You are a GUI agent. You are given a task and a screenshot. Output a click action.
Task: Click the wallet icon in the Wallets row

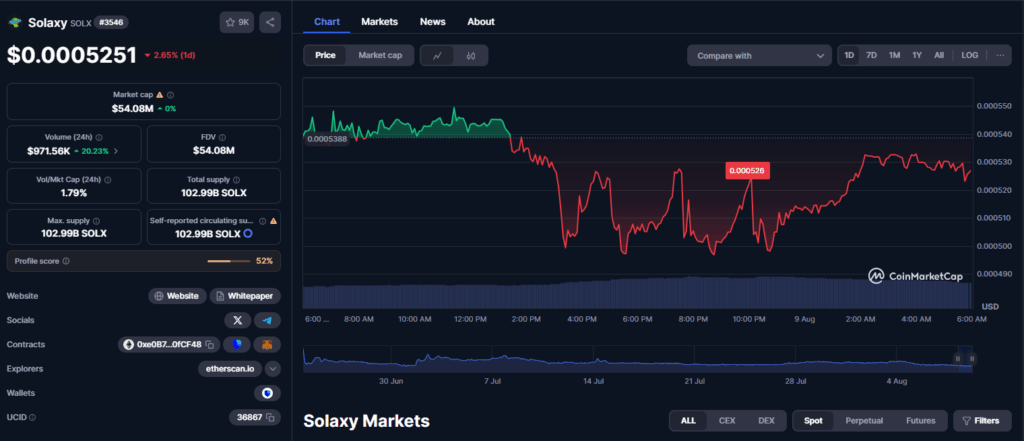(x=267, y=393)
